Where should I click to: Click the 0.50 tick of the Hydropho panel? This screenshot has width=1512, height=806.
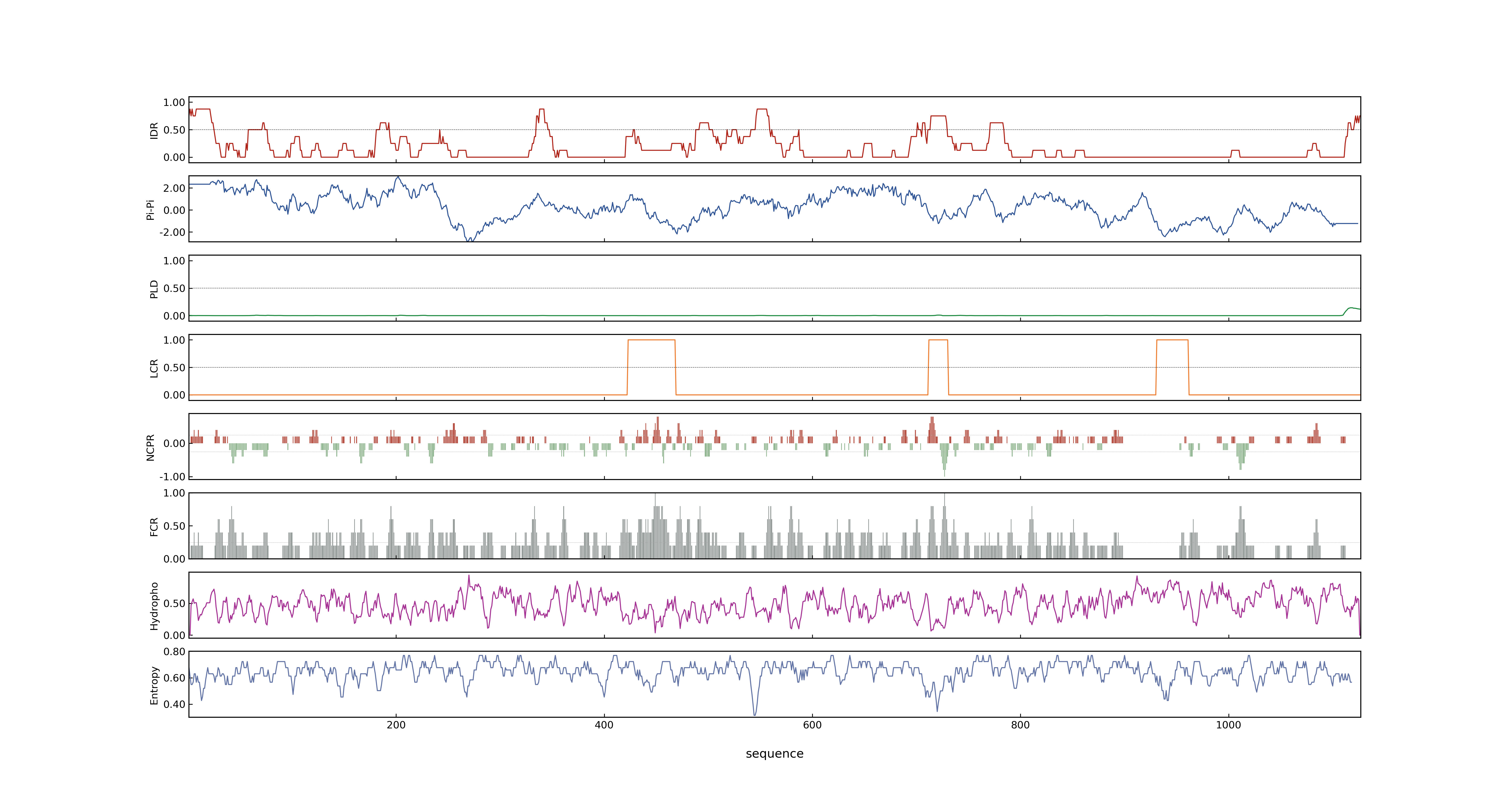(174, 604)
